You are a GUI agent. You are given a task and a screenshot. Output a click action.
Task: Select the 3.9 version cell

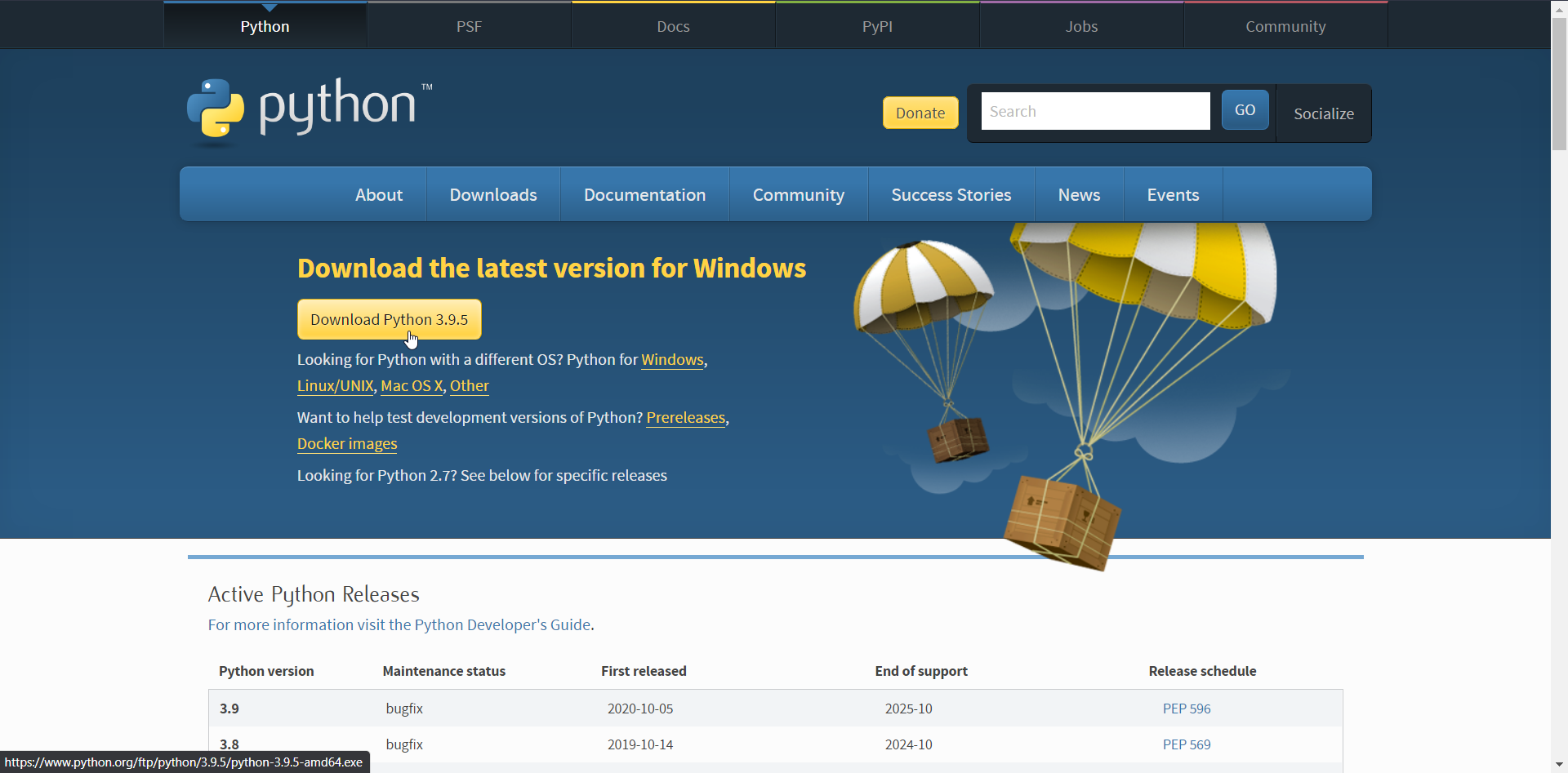click(x=229, y=709)
